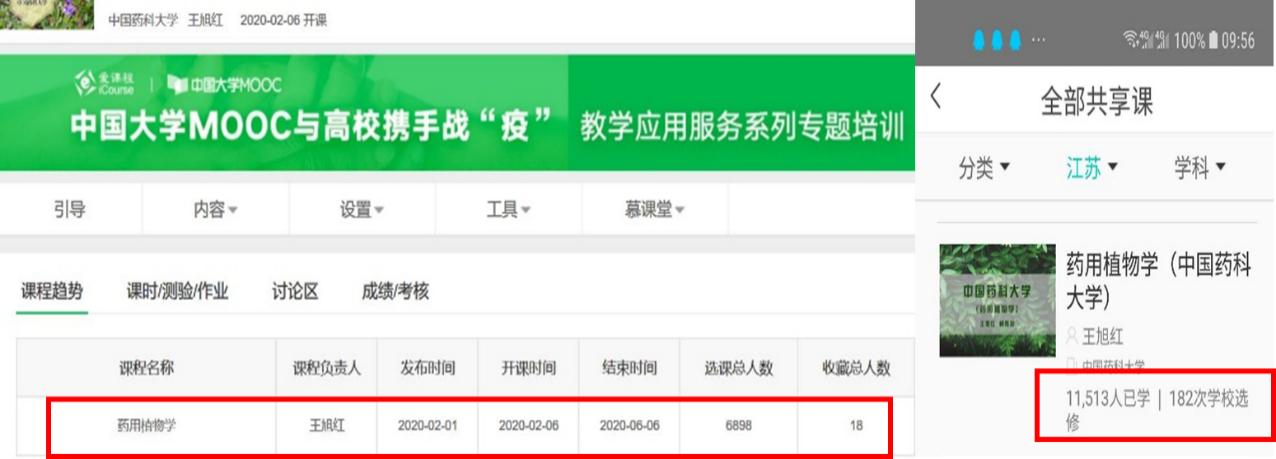Open the 工具 menu
Image resolution: width=1276 pixels, height=459 pixels.
coord(508,209)
